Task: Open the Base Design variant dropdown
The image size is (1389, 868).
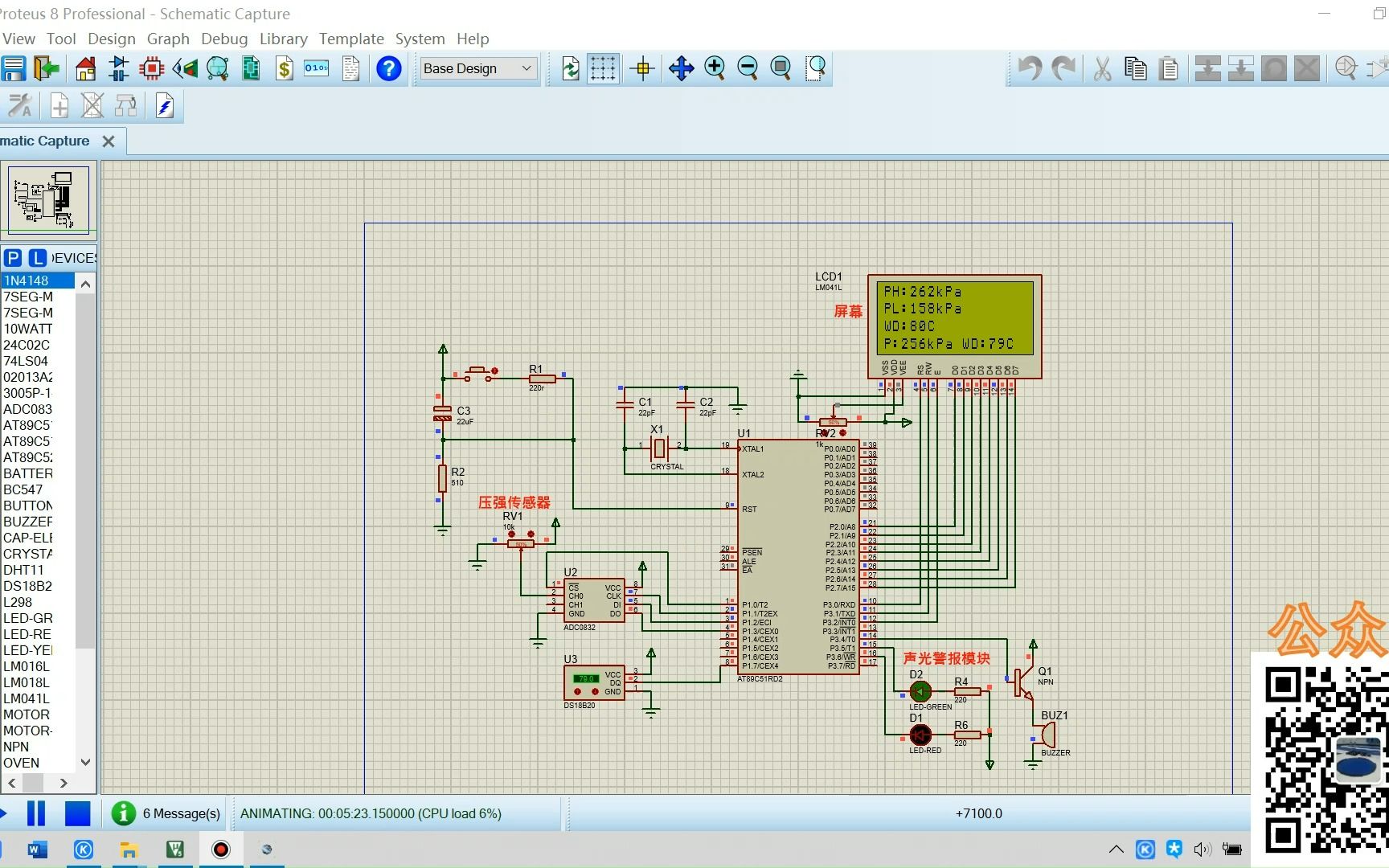Action: 478,68
